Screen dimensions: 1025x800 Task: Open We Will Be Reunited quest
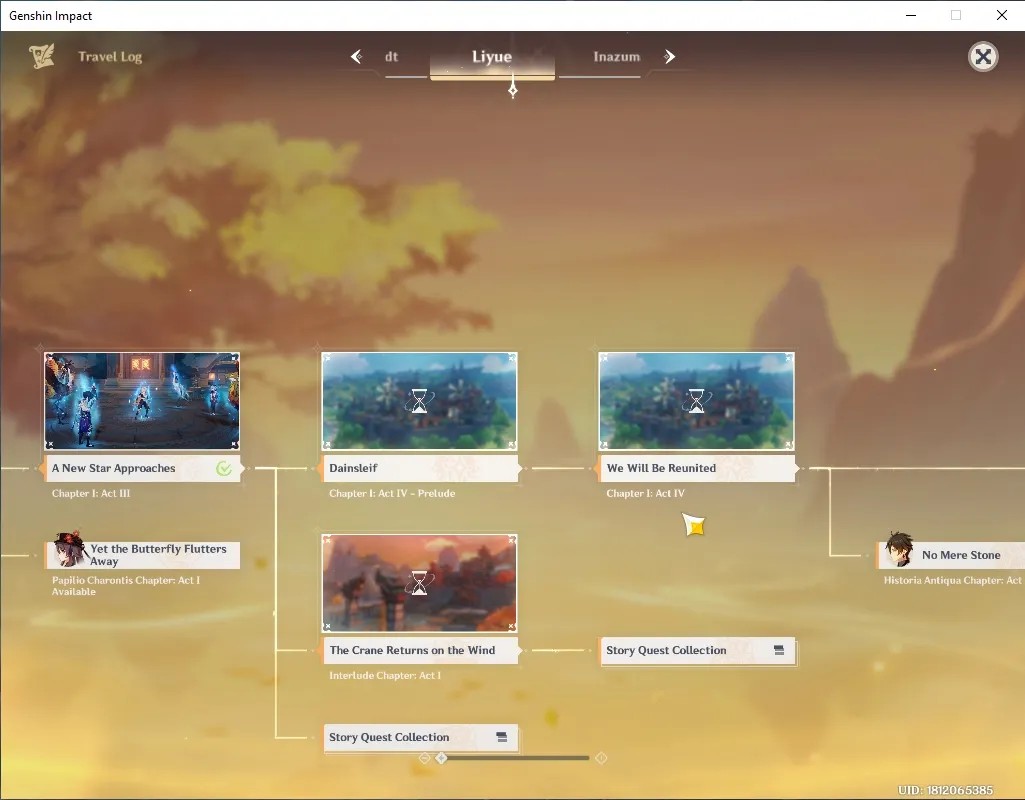pos(697,469)
